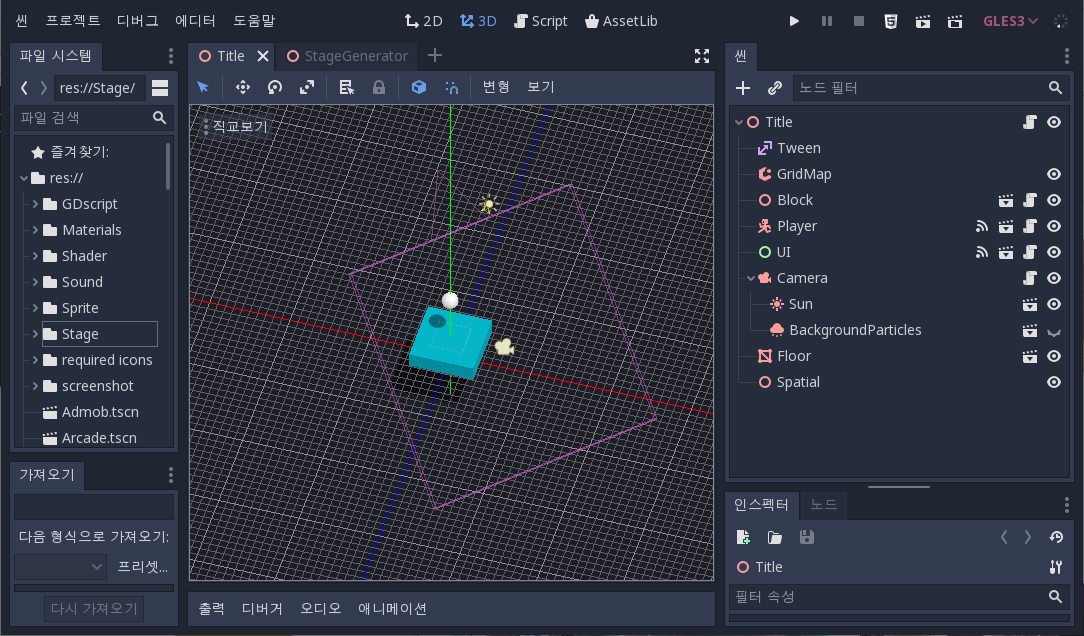This screenshot has height=636, width=1084.
Task: Toggle file system split view icon
Action: 160,88
